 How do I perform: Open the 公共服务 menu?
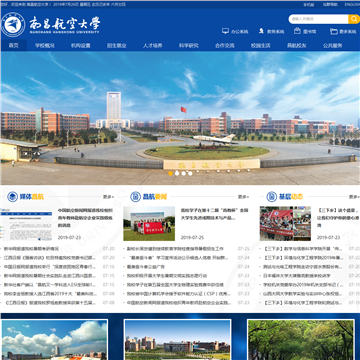(333, 45)
